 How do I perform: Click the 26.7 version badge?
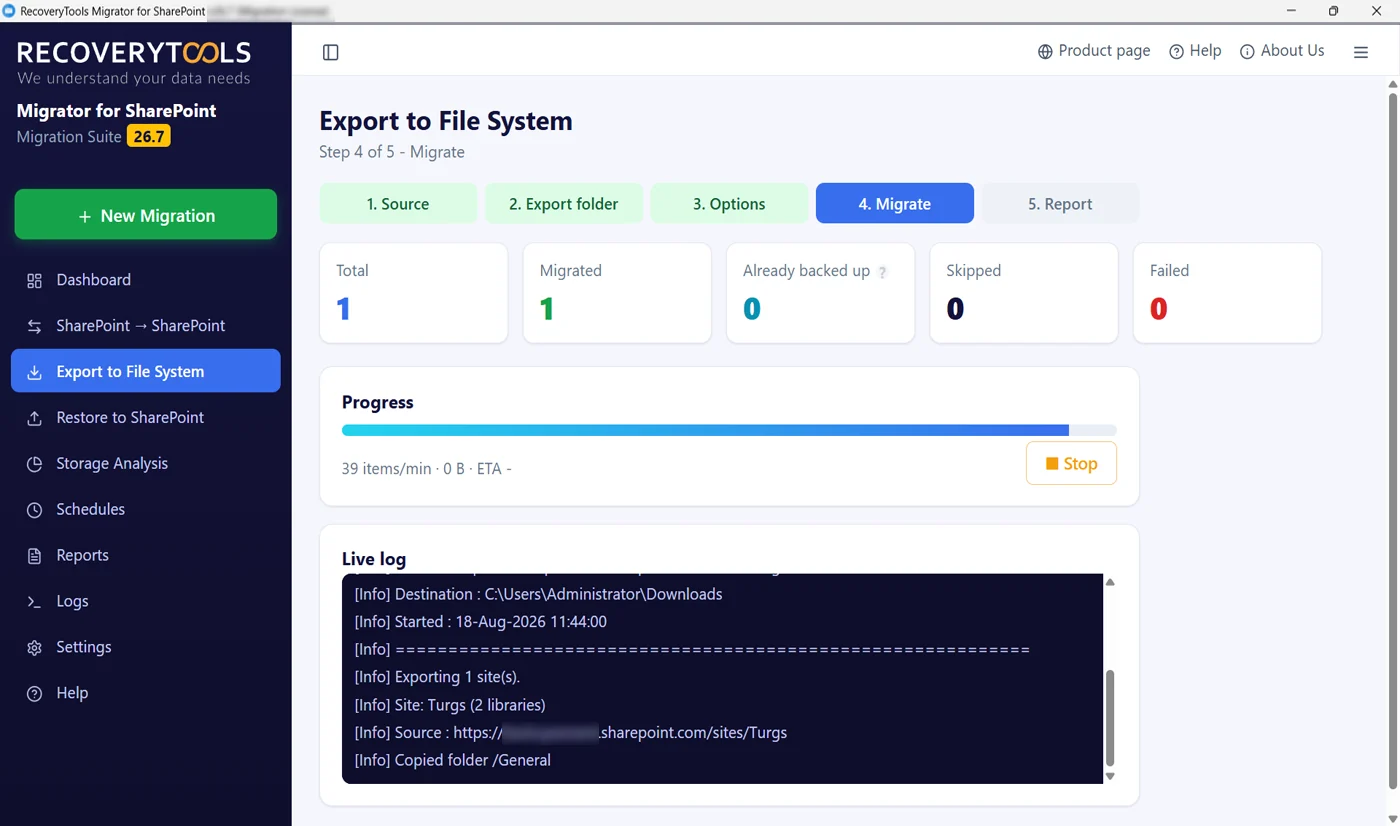tap(148, 136)
